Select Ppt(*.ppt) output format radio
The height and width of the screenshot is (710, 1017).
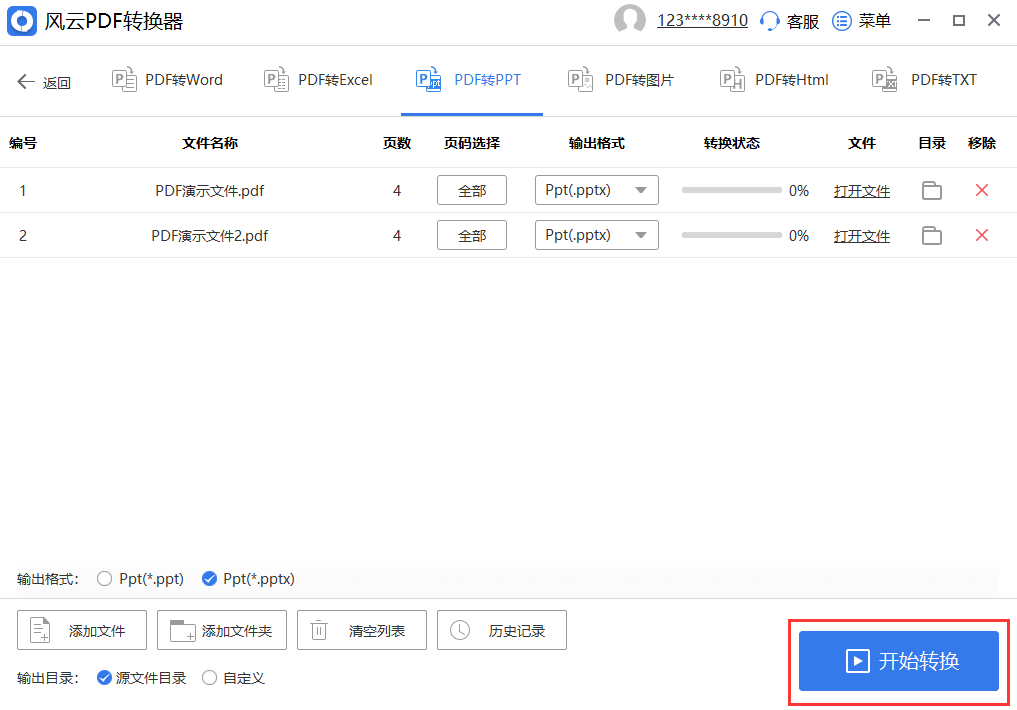click(x=104, y=579)
